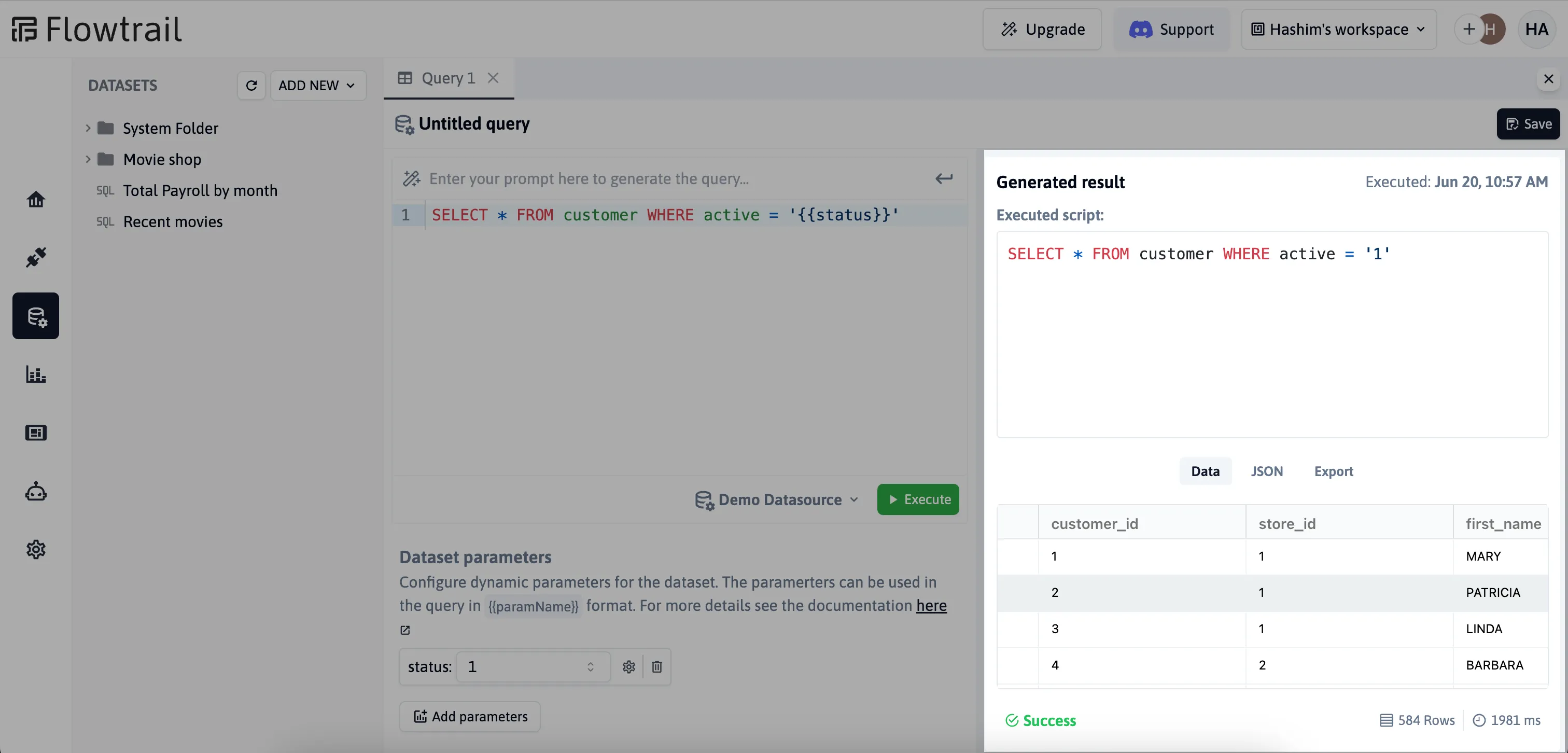Viewport: 1568px width, 753px height.
Task: Close the Query 1 tab
Action: (493, 78)
